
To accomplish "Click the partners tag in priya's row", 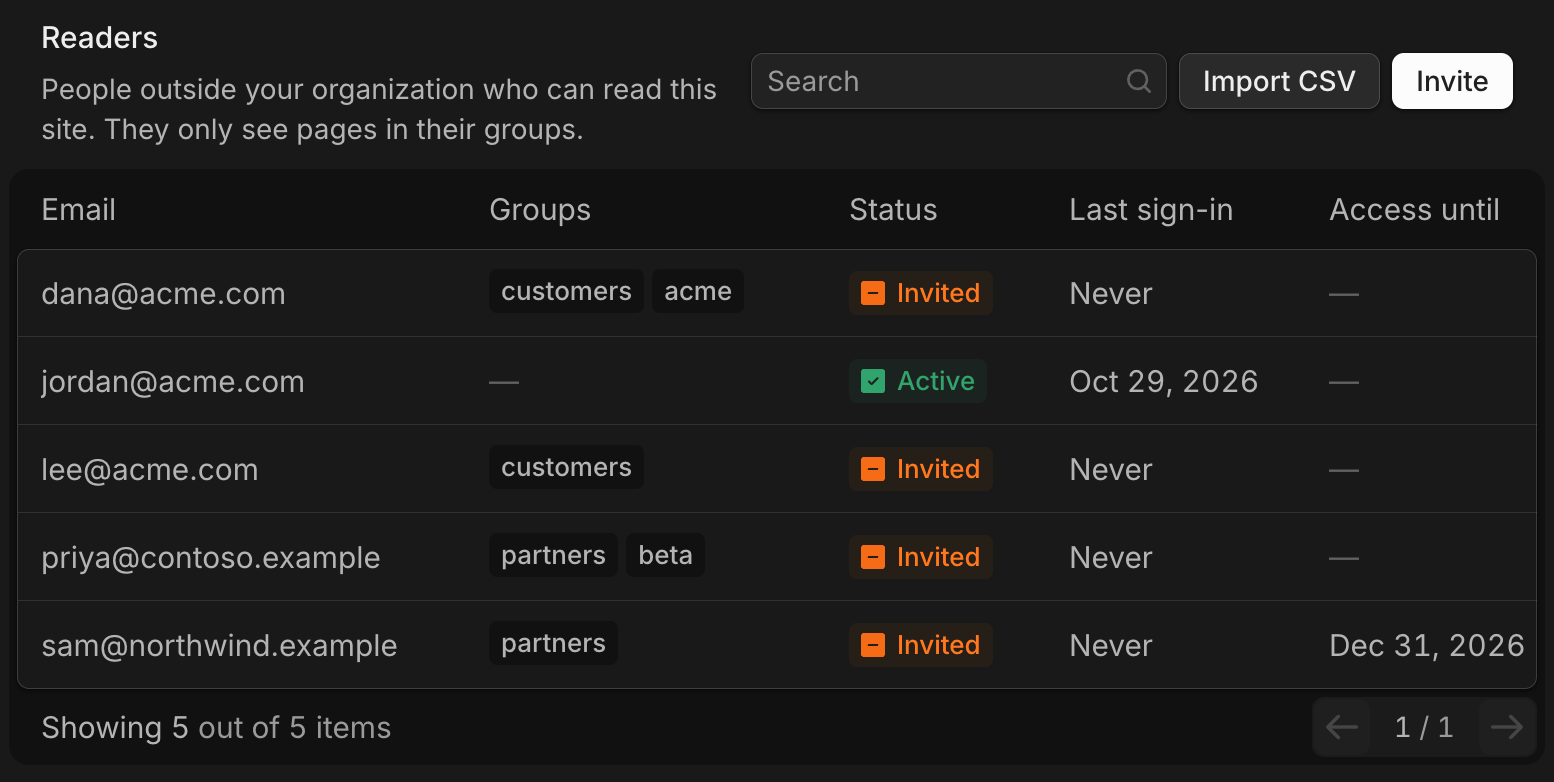I will click(553, 555).
